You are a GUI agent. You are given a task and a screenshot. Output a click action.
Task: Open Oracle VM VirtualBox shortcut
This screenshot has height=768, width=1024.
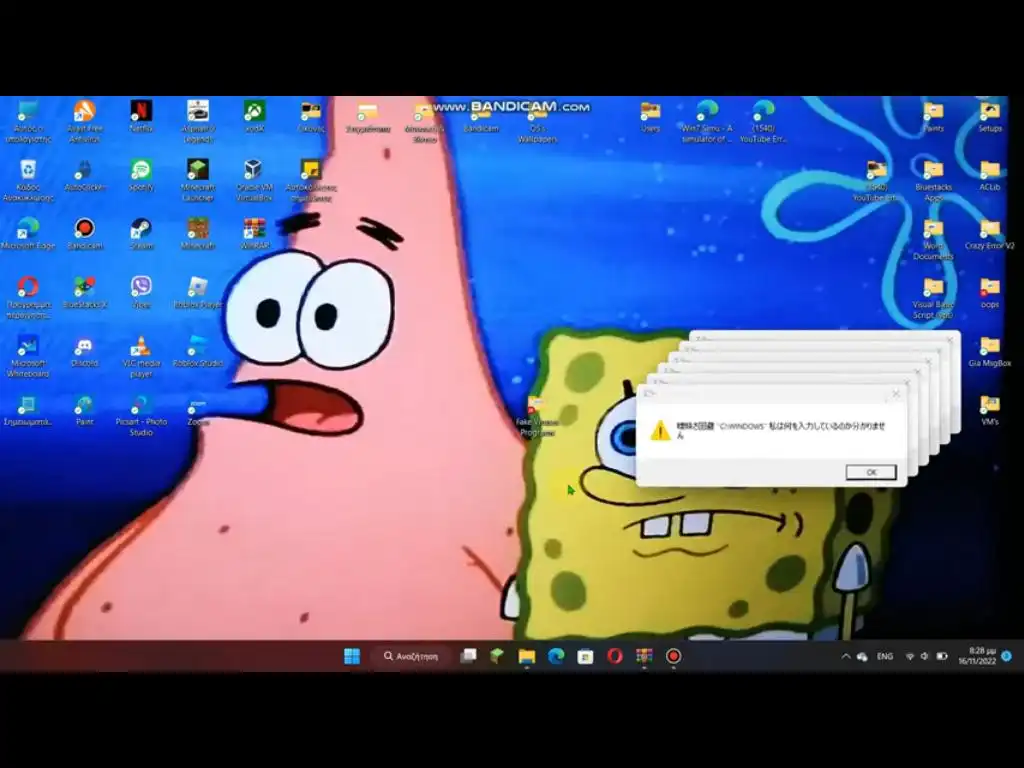254,180
